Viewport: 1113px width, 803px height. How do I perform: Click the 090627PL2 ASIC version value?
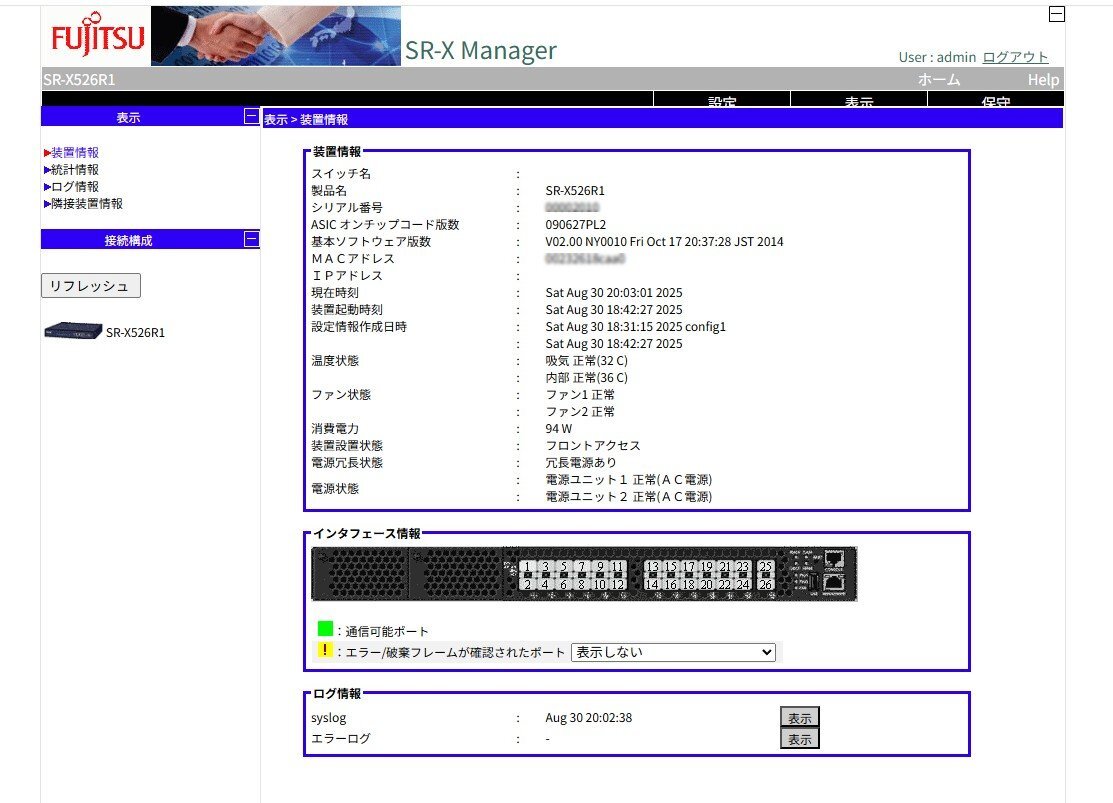point(576,224)
